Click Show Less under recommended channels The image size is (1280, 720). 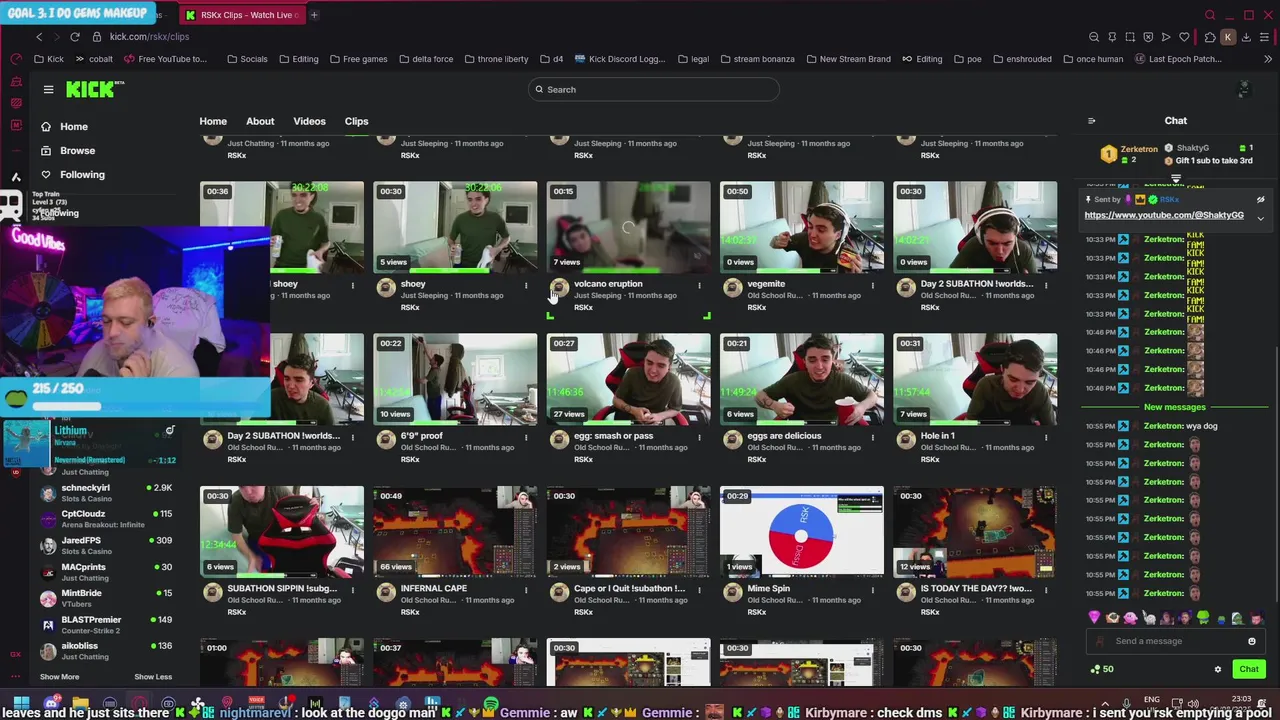(x=153, y=677)
